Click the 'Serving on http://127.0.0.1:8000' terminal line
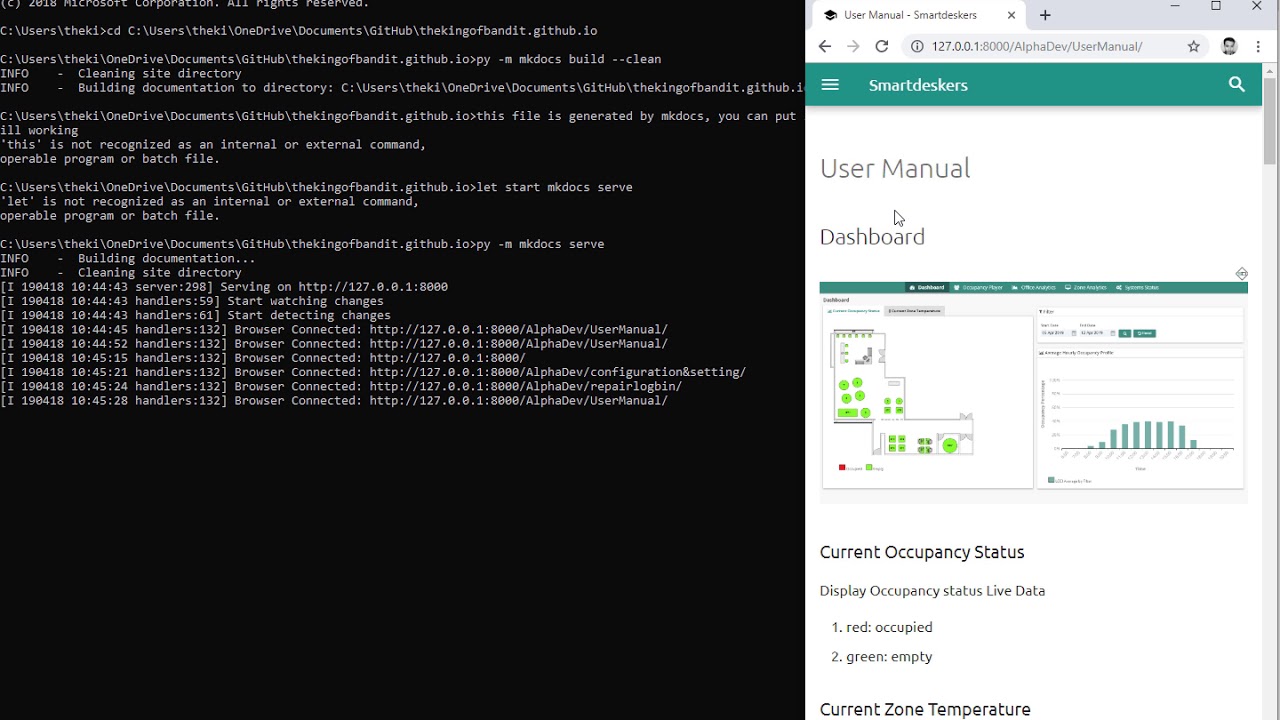This screenshot has height=720, width=1280. point(224,287)
